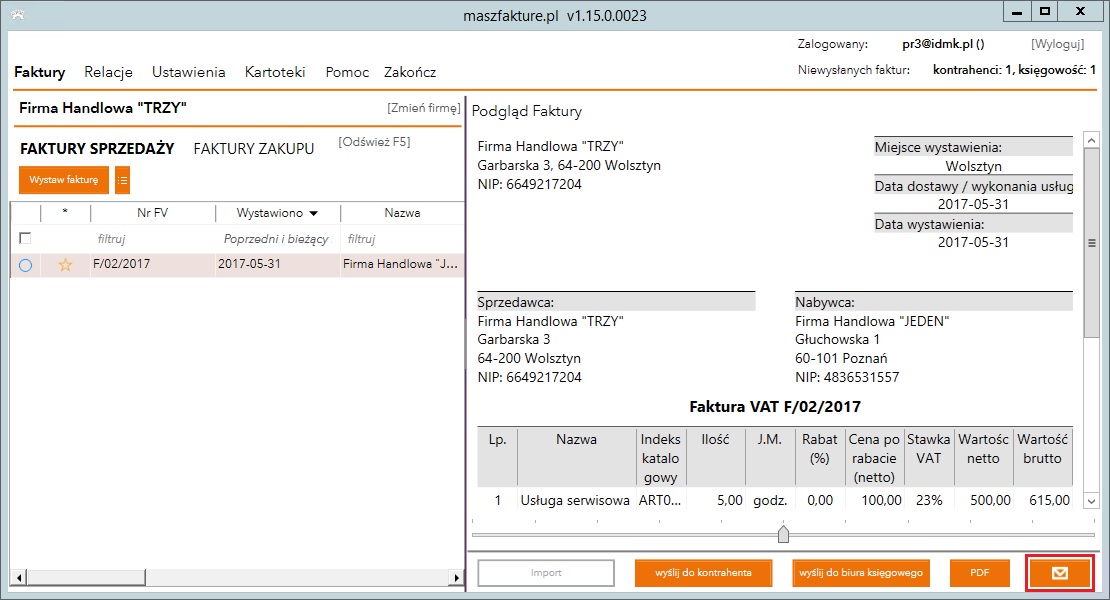The height and width of the screenshot is (600, 1110).
Task: Click the Głuchowska 1 buyer address
Action: (837, 340)
